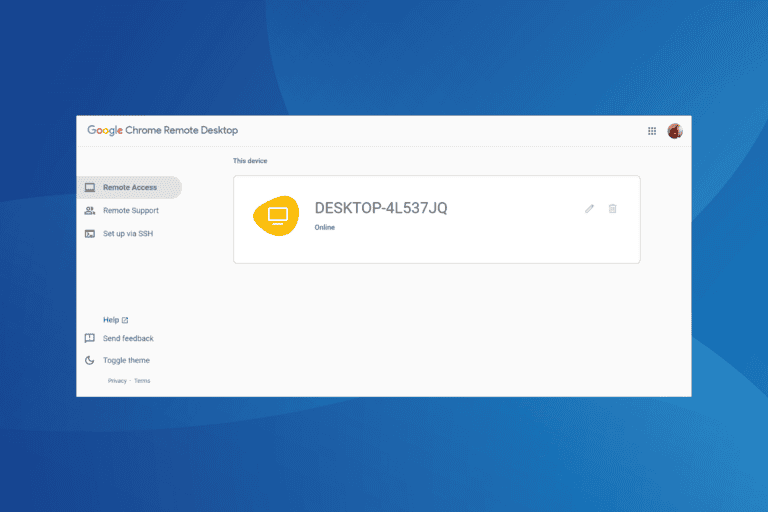The width and height of the screenshot is (768, 512).
Task: Connect to DESKTOP-4L537JQ device name
Action: [x=381, y=208]
